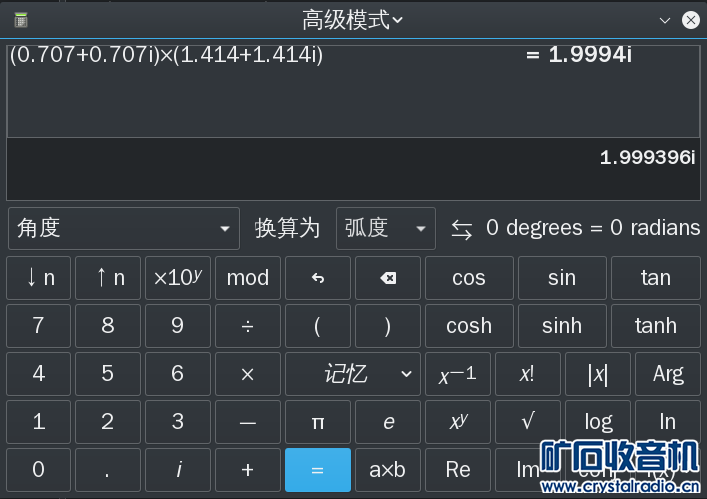Click digit 5 key
The height and width of the screenshot is (499, 707).
coord(108,374)
